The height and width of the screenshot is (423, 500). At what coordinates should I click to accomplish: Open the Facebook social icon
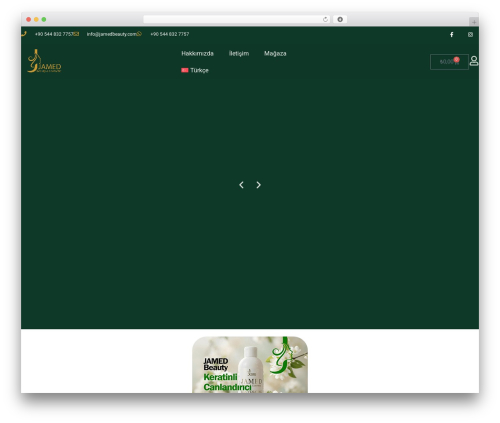coord(452,35)
